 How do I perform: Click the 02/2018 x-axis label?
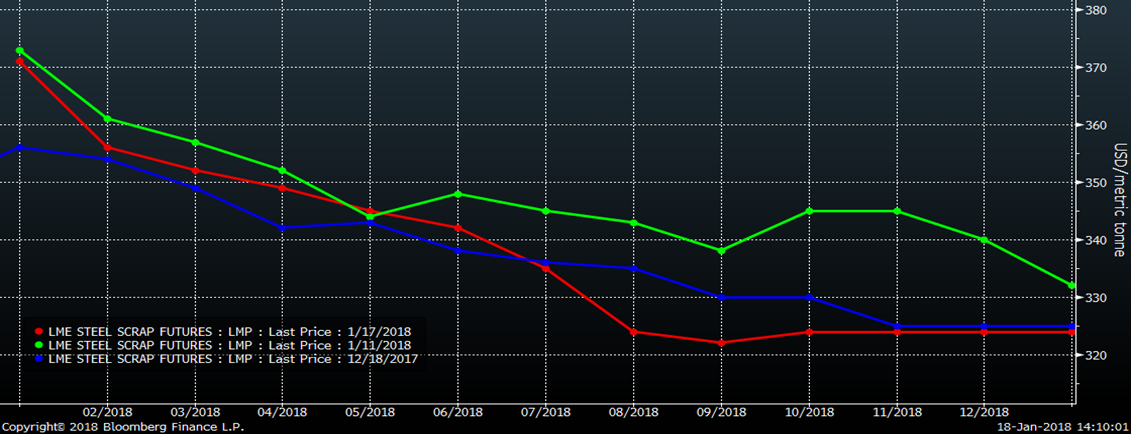[x=107, y=412]
